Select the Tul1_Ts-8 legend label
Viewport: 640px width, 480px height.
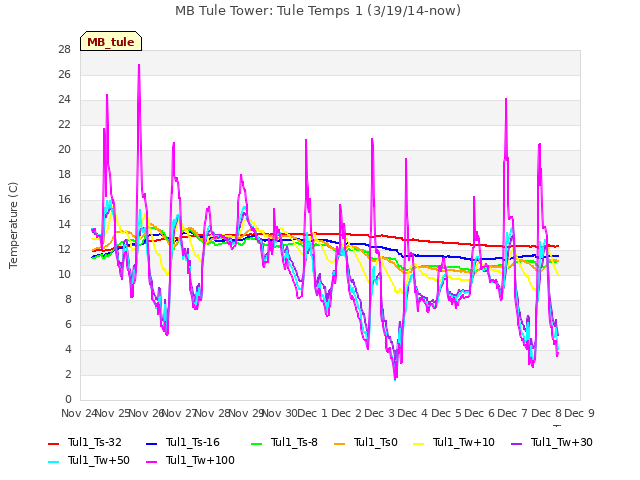point(294,442)
